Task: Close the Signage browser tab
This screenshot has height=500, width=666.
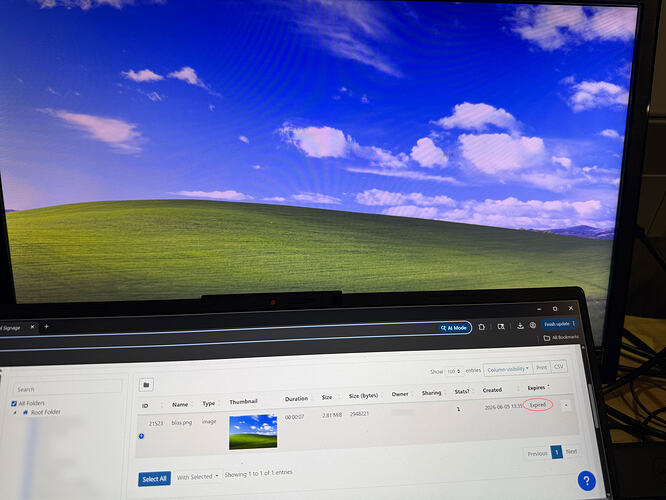Action: coord(32,327)
